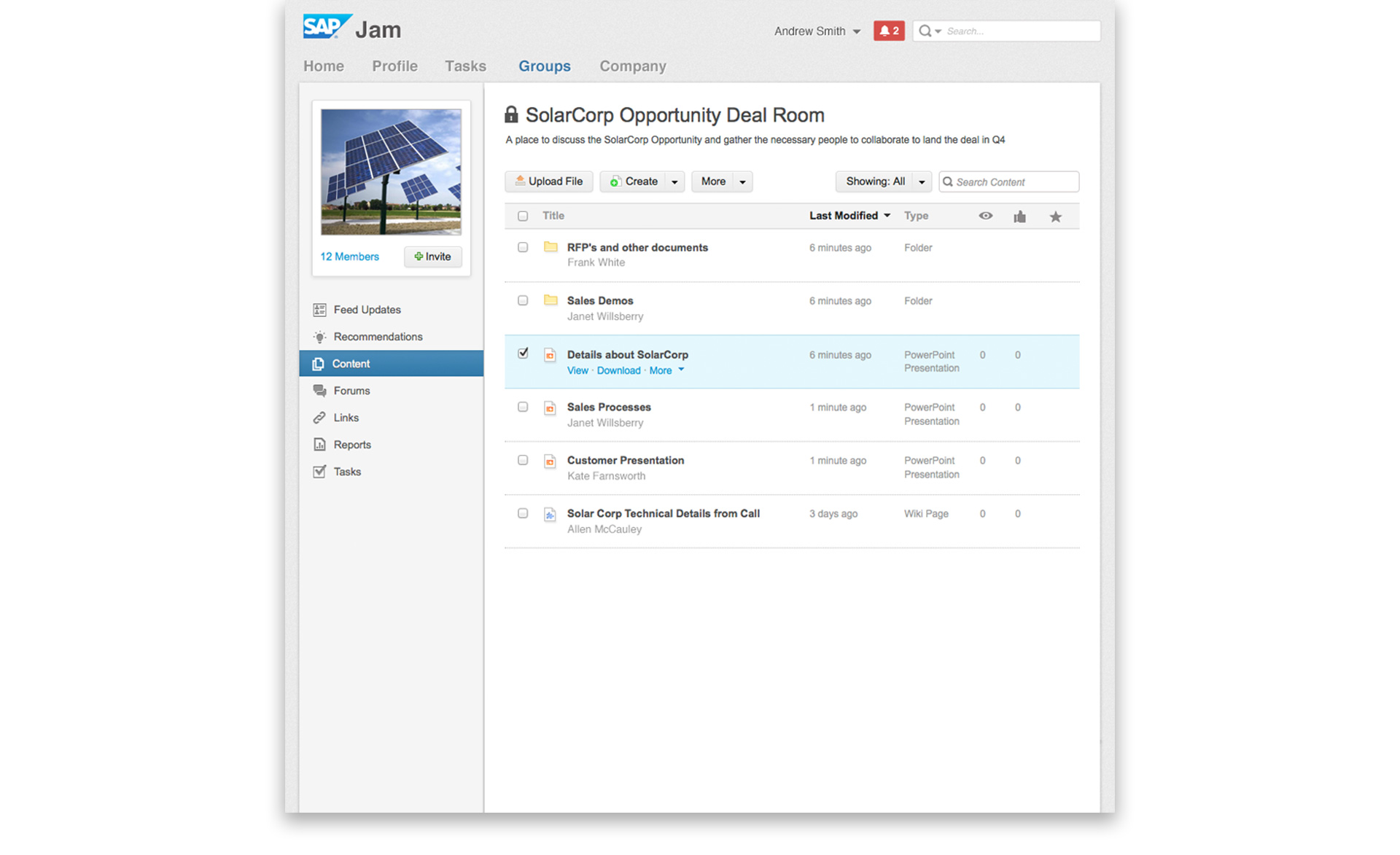The image size is (1400, 855).
Task: Expand the top search options arrow
Action: coord(938,31)
